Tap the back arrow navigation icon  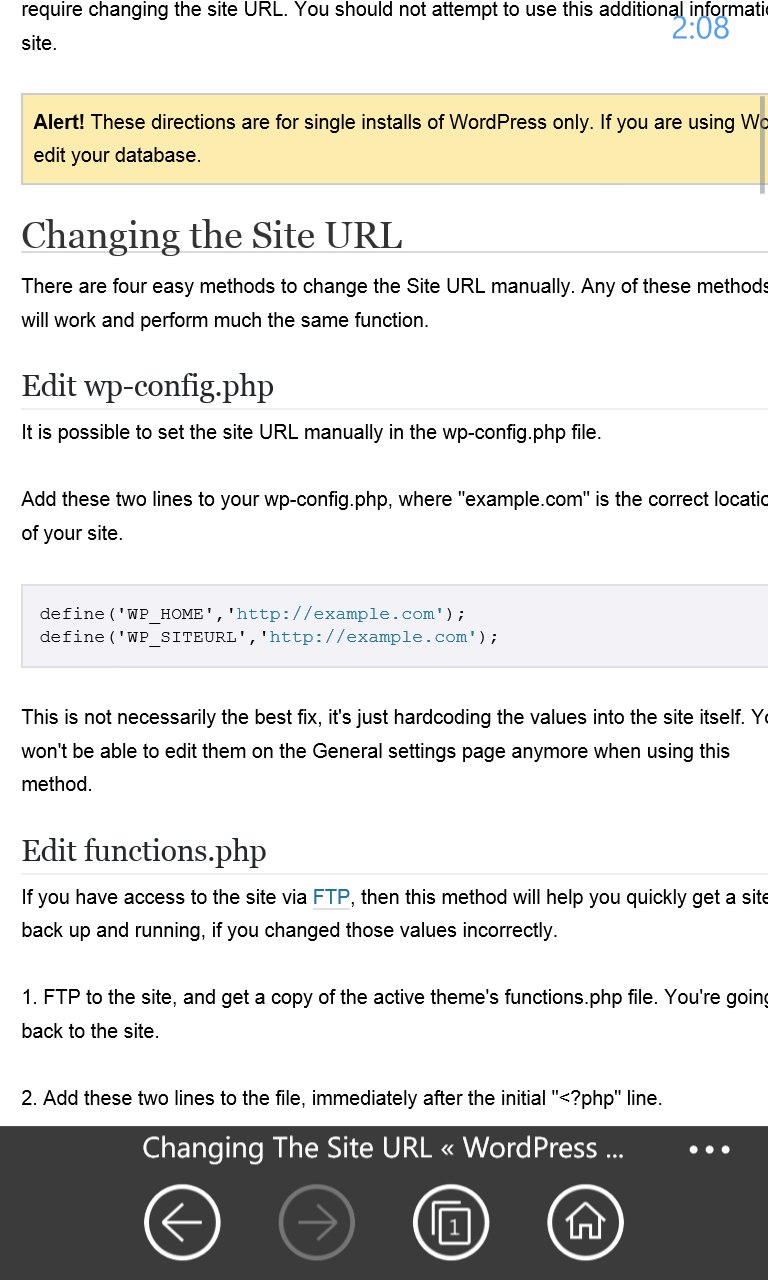coord(182,1222)
